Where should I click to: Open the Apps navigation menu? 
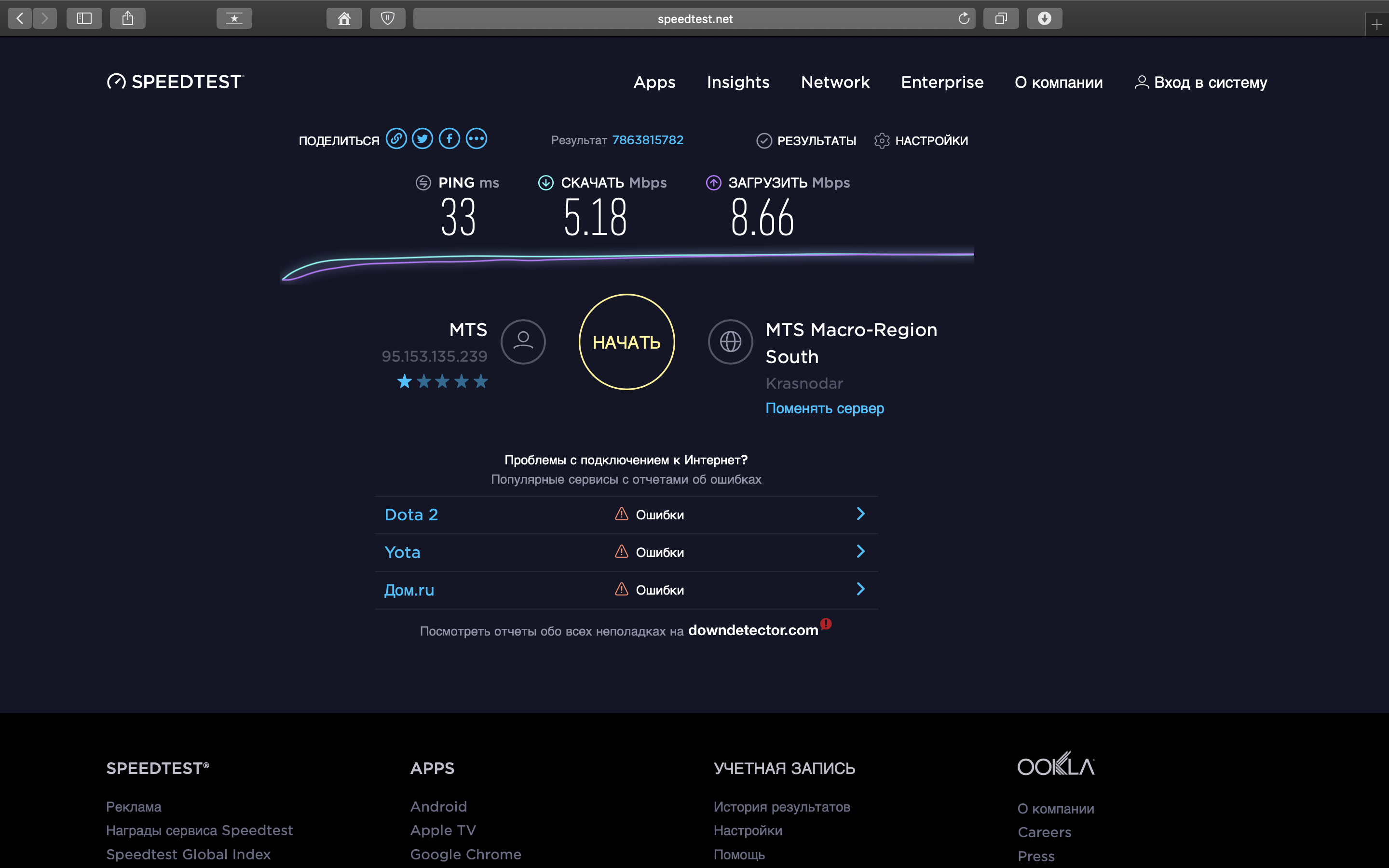click(x=654, y=82)
